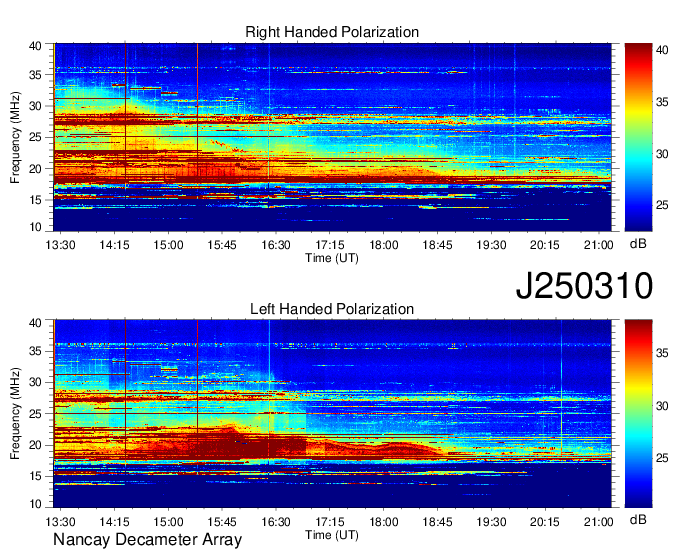Click the Time (UT) label under right-handed plot

click(332, 258)
